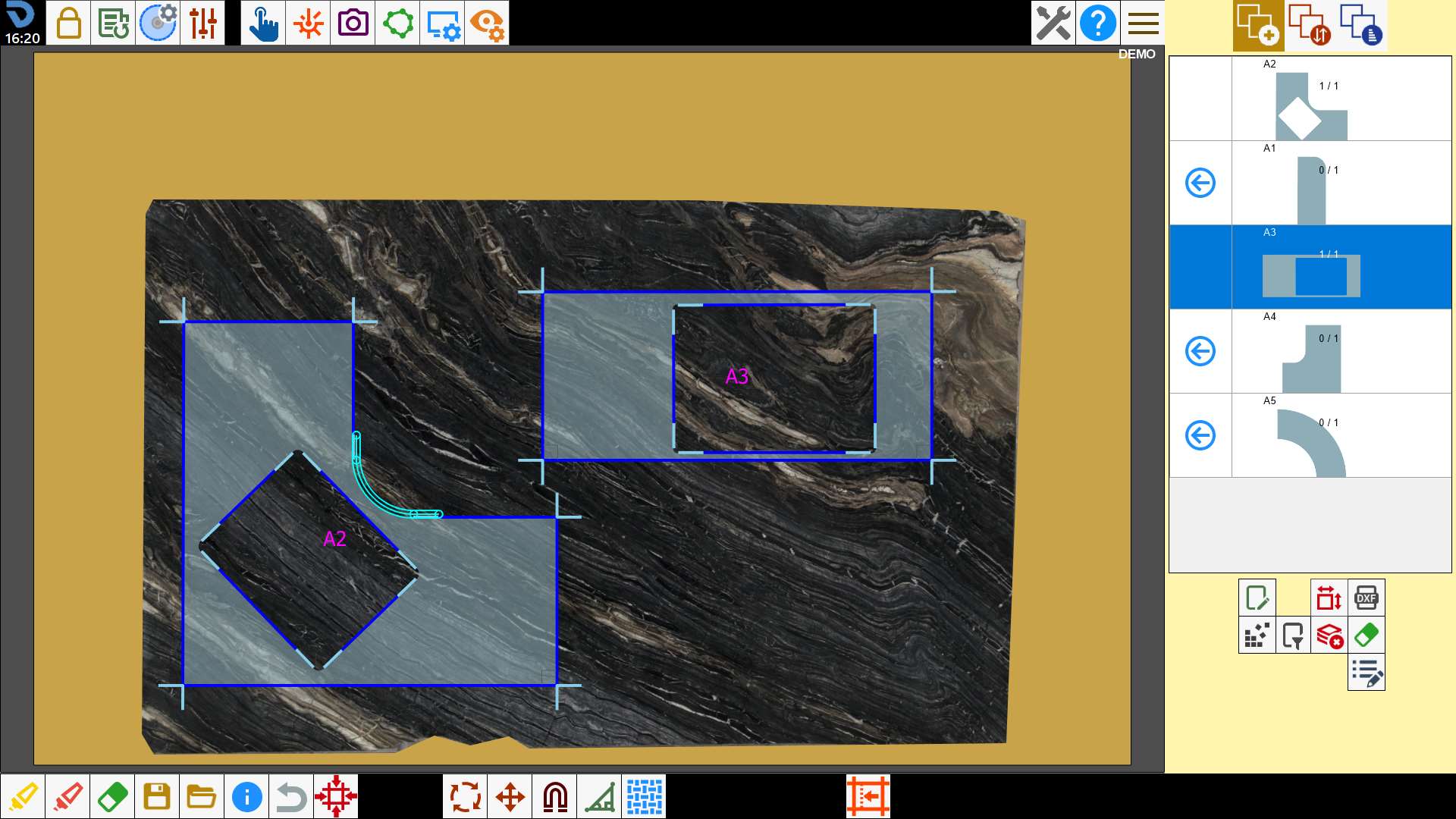Show info with the blue i icon
Screen dimensions: 1456x819
click(246, 796)
